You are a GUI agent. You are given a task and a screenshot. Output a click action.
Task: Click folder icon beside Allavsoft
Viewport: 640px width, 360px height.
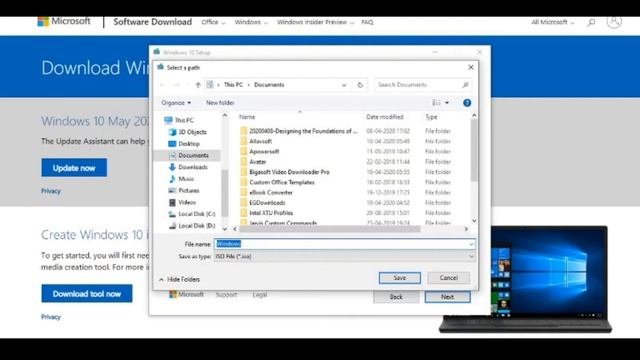pyautogui.click(x=244, y=141)
